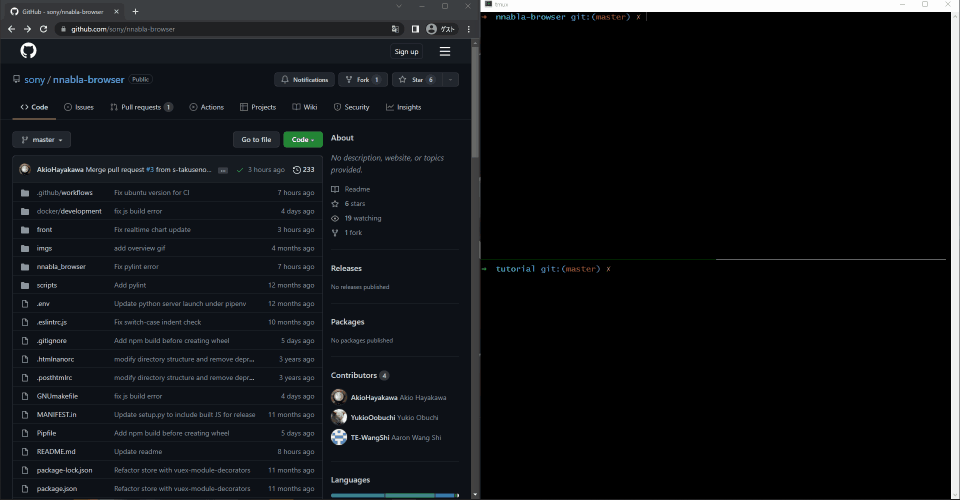Viewport: 960px width, 500px height.
Task: Toggle Chrome side panel icon
Action: [x=415, y=29]
